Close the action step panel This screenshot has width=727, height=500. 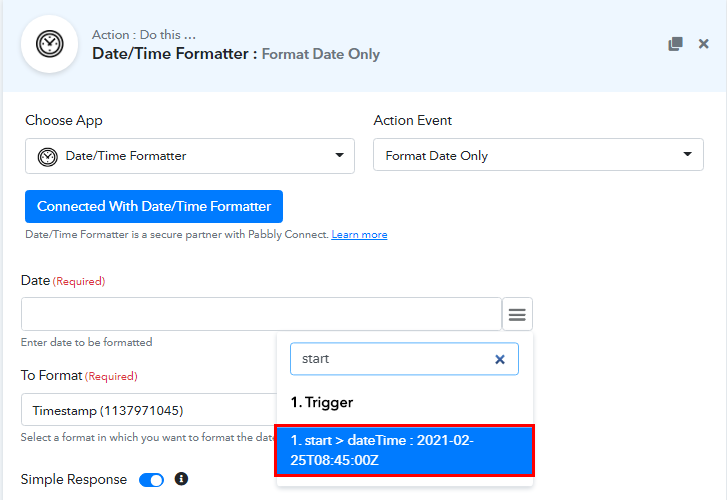coord(703,44)
